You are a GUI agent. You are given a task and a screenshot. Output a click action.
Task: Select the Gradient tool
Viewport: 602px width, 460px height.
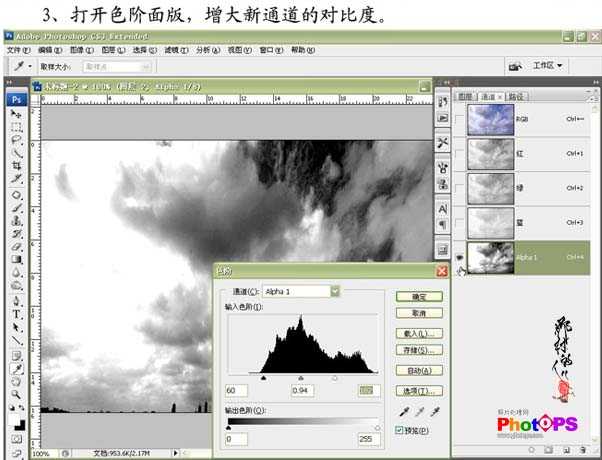click(x=16, y=259)
